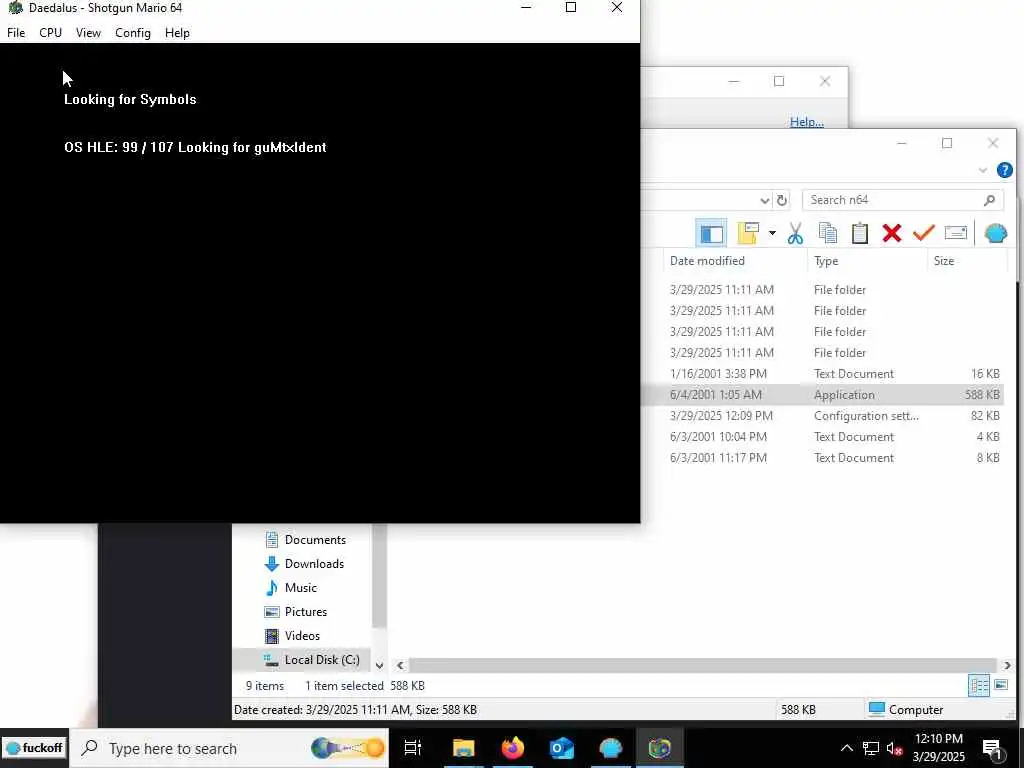Open Classic Explorer settings shell icon
This screenshot has height=768, width=1024.
tap(995, 233)
